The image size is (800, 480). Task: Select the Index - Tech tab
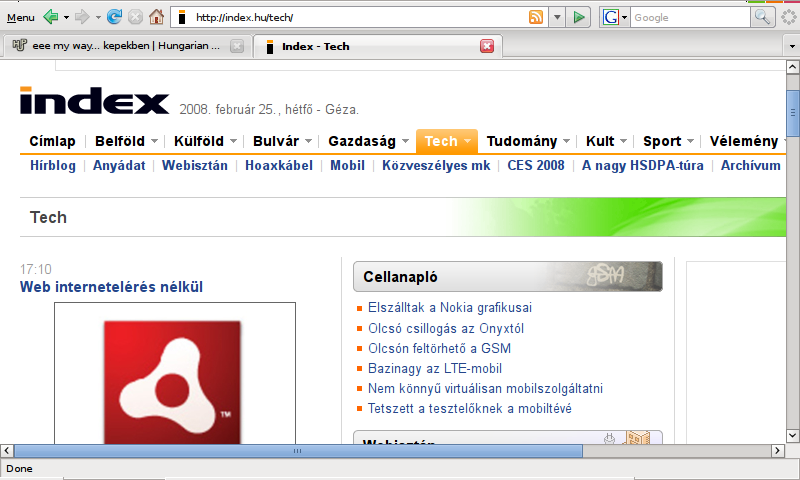click(378, 46)
